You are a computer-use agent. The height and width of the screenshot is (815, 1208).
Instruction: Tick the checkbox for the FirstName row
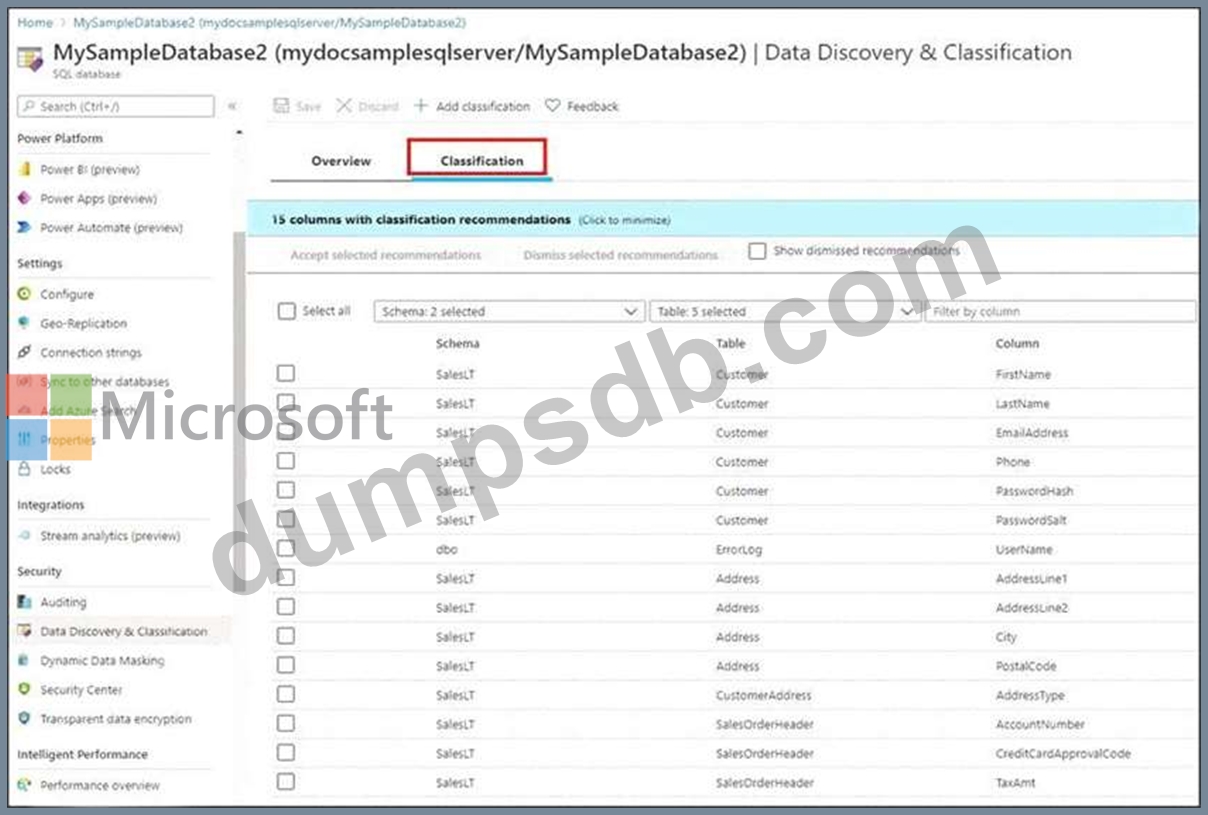click(x=287, y=373)
